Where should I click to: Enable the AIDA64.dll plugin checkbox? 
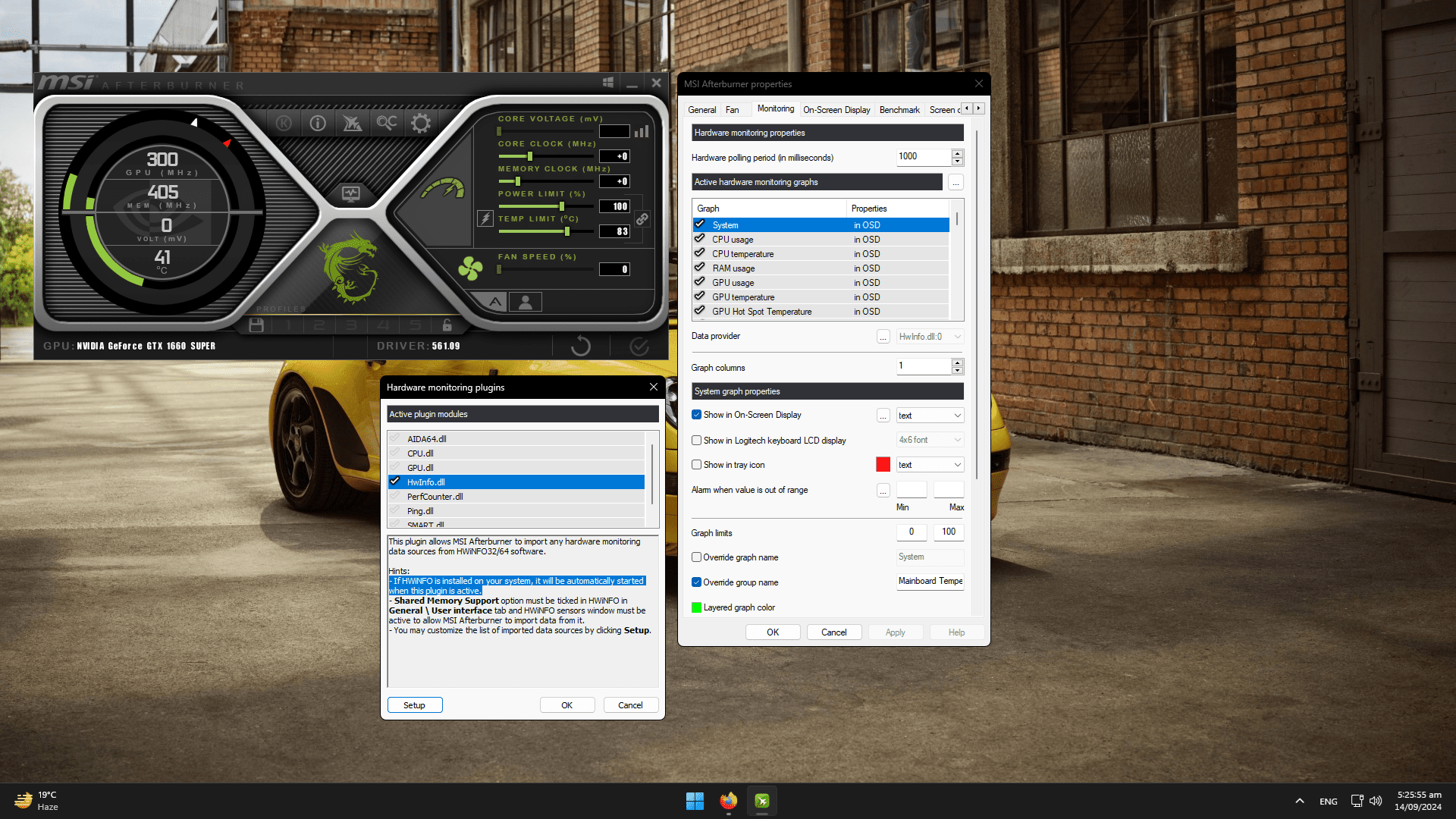tap(395, 438)
